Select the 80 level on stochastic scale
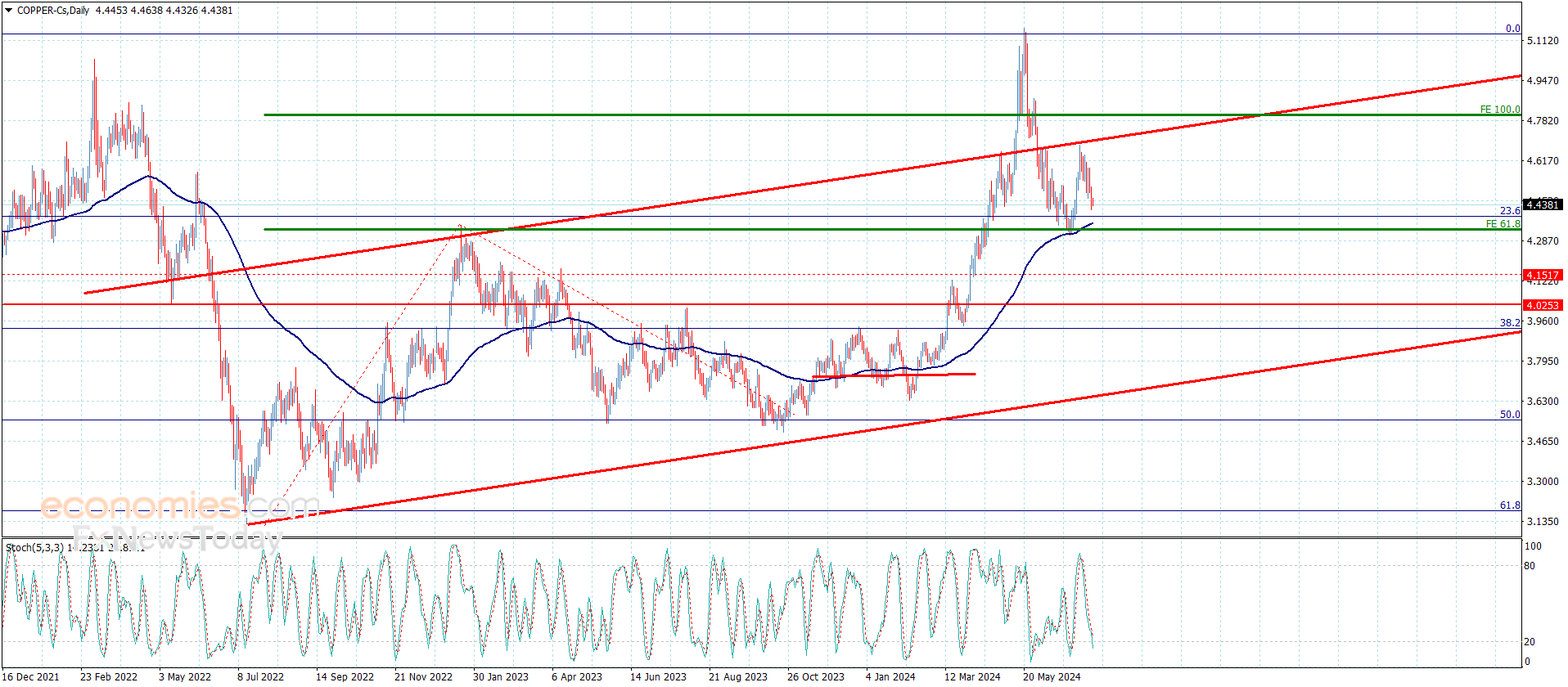 click(1530, 566)
